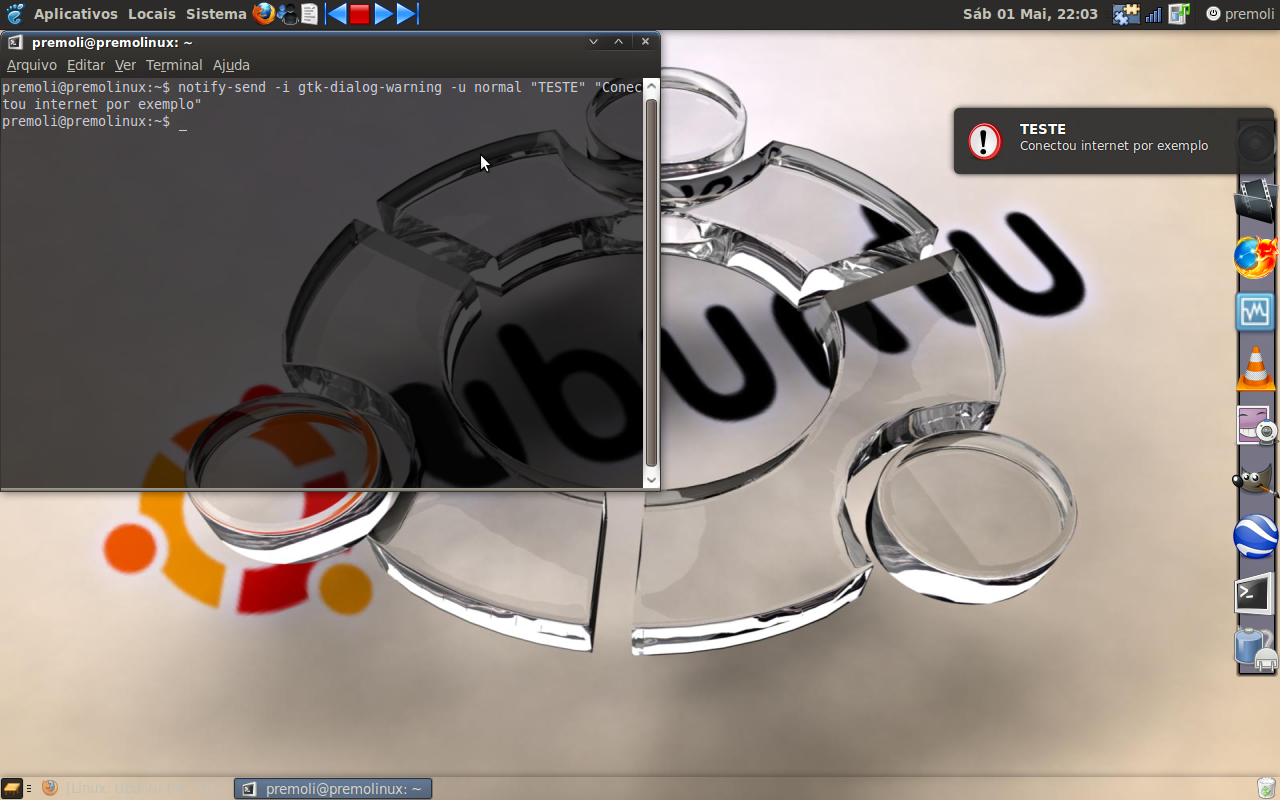Launch GIMP from the dock

tap(1255, 482)
